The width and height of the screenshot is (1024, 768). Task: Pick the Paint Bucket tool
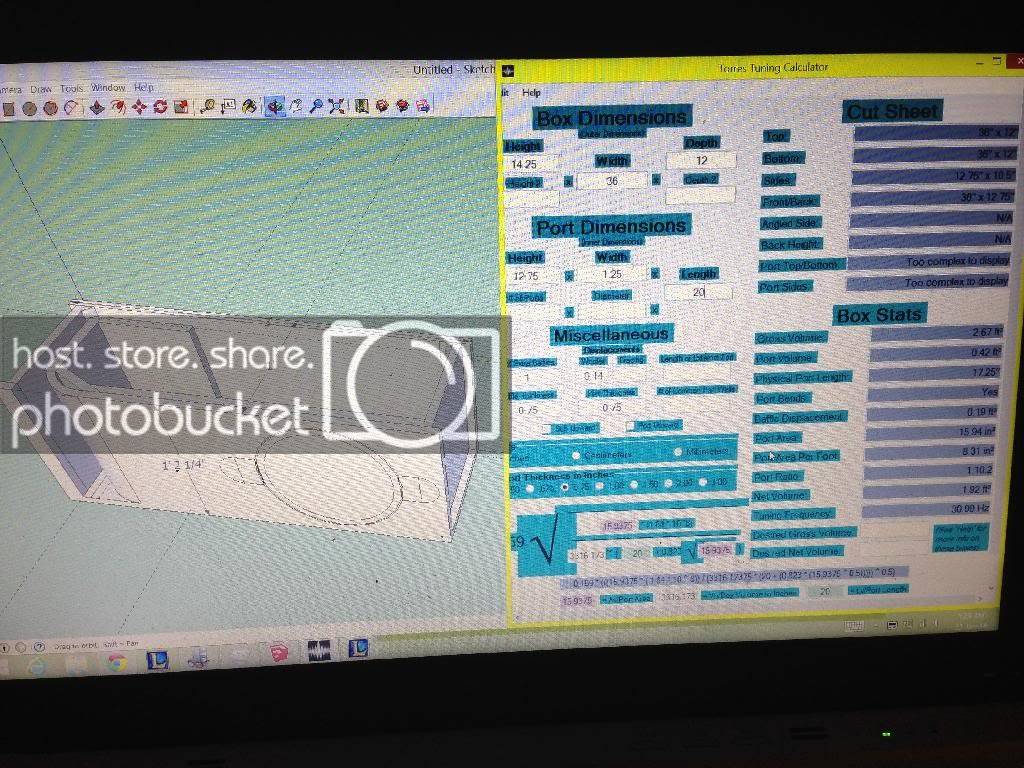[x=249, y=106]
